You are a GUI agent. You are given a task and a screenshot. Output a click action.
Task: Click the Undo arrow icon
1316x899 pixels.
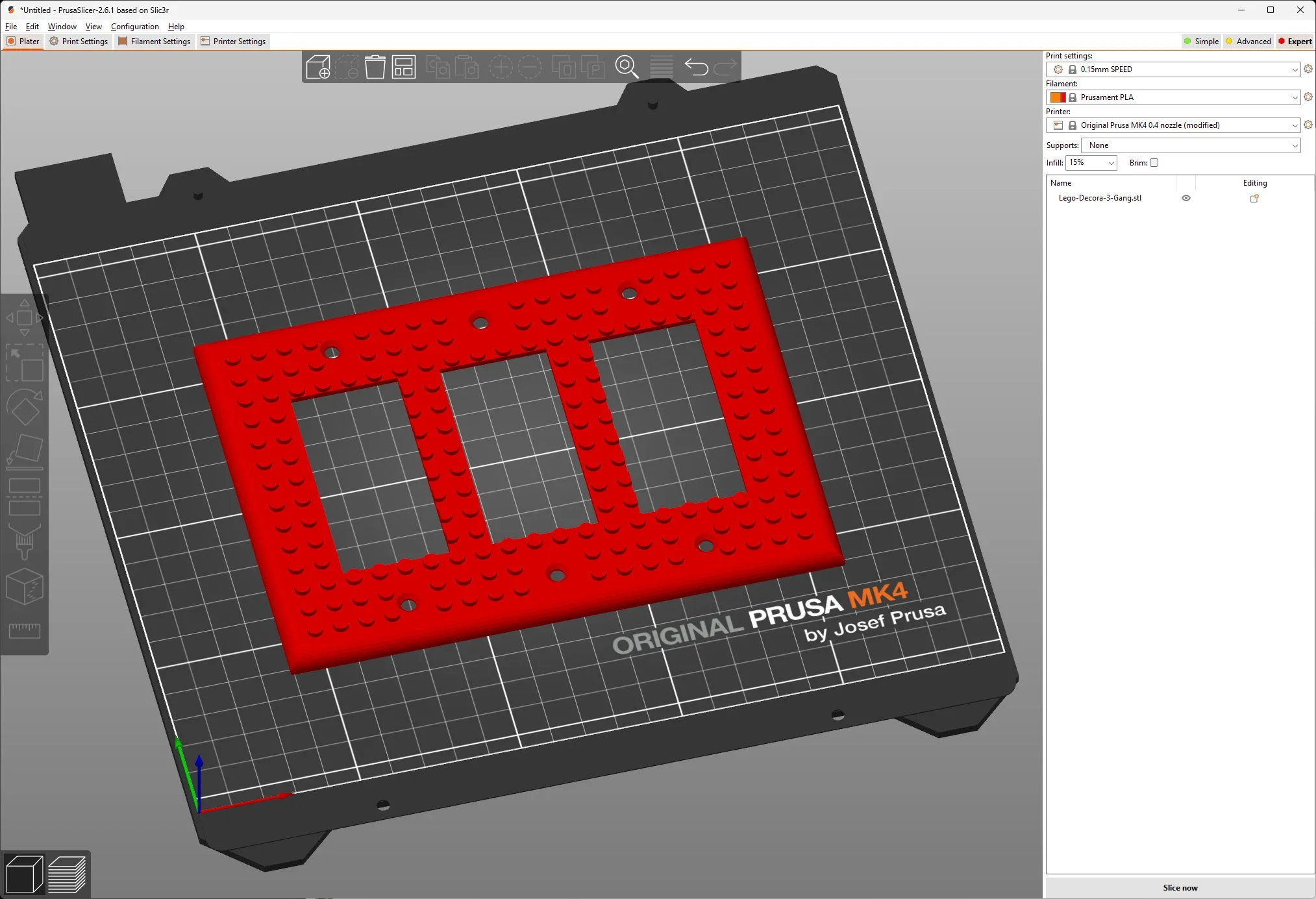[697, 67]
